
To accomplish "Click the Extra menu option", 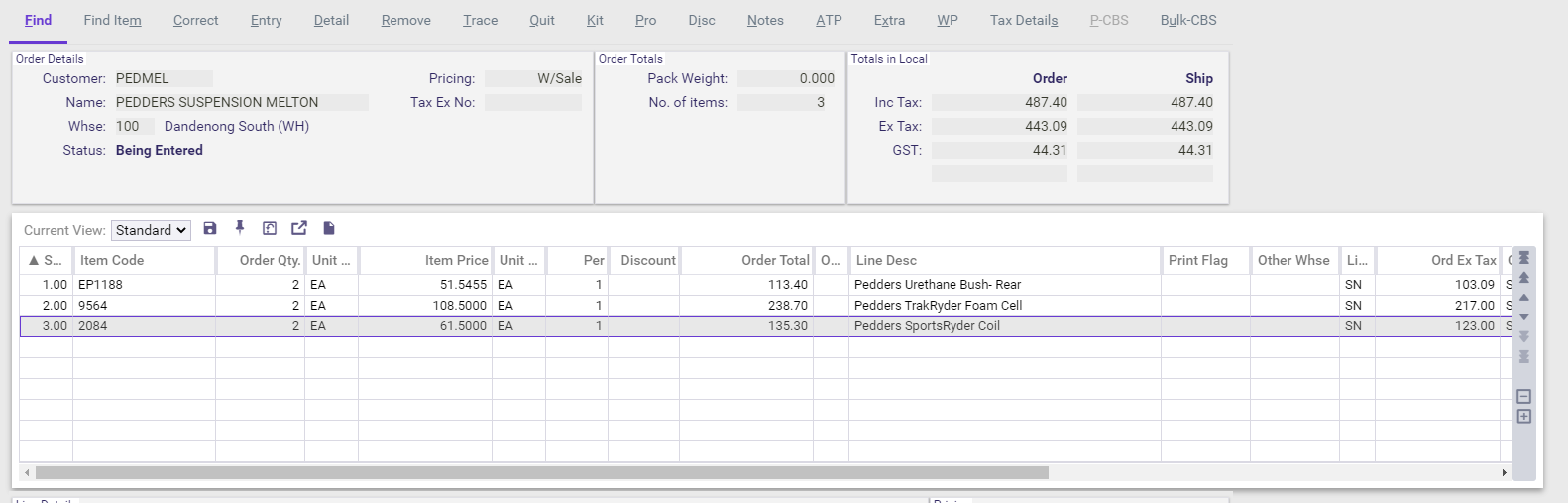I will click(889, 20).
